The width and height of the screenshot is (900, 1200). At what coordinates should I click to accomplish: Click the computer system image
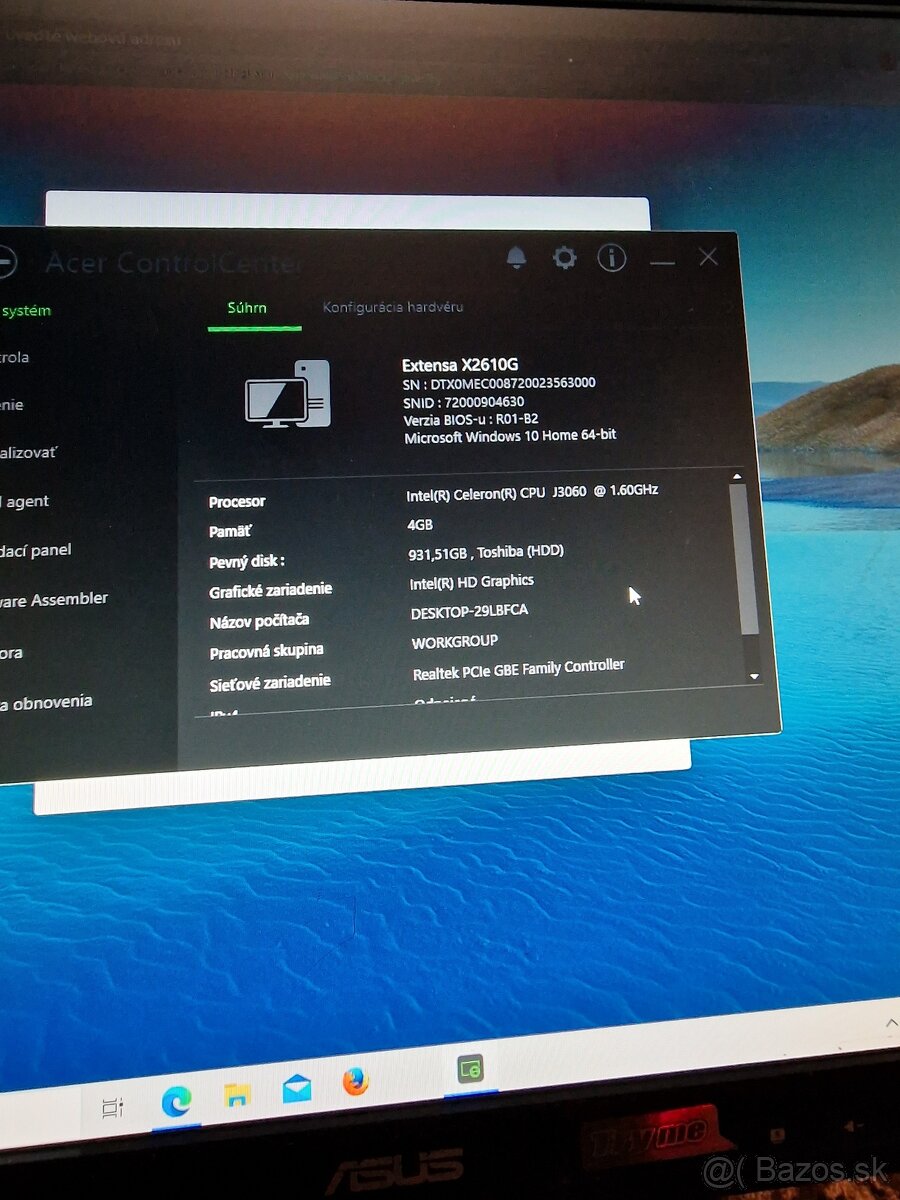click(x=288, y=395)
